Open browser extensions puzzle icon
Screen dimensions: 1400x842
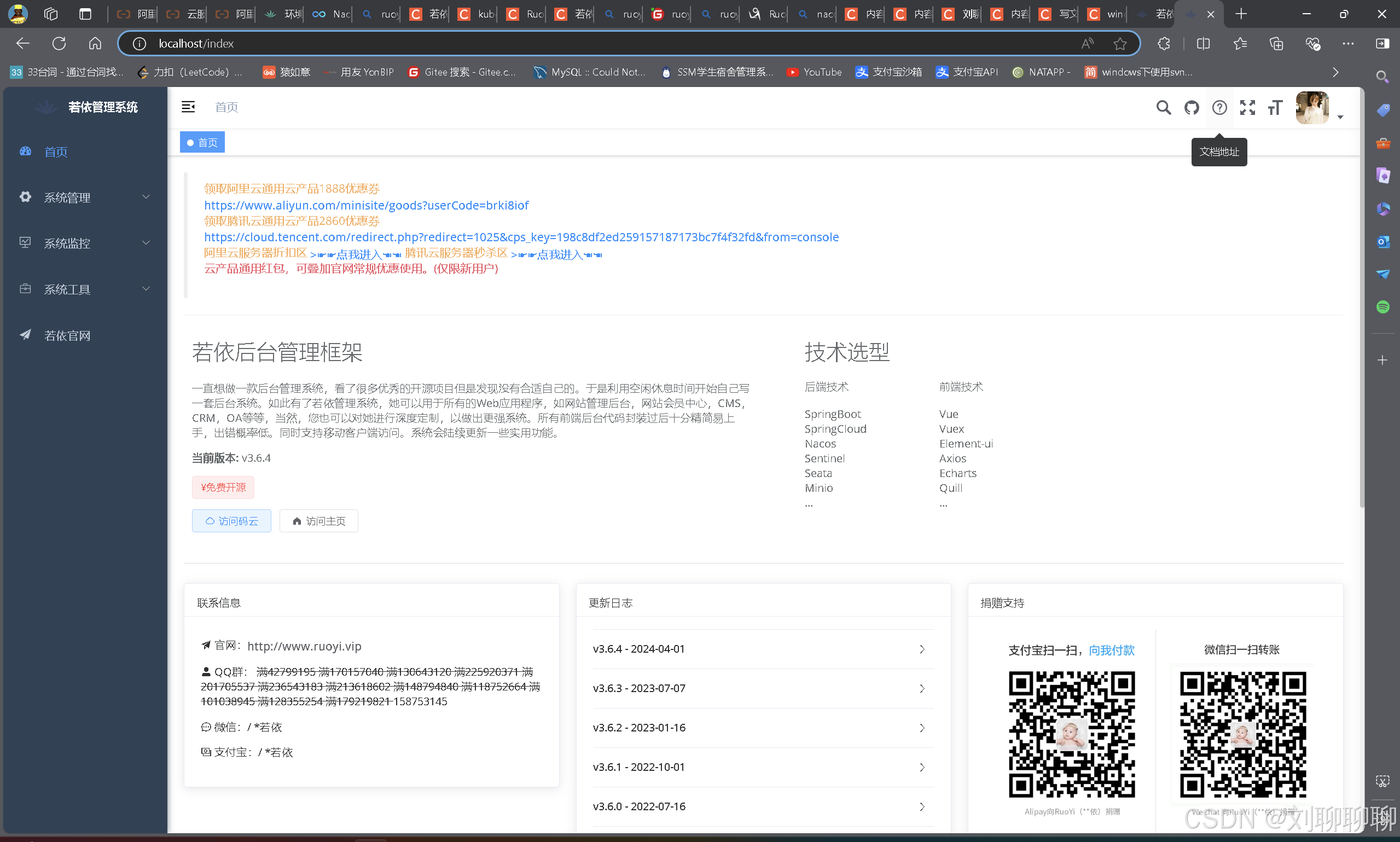1164,44
